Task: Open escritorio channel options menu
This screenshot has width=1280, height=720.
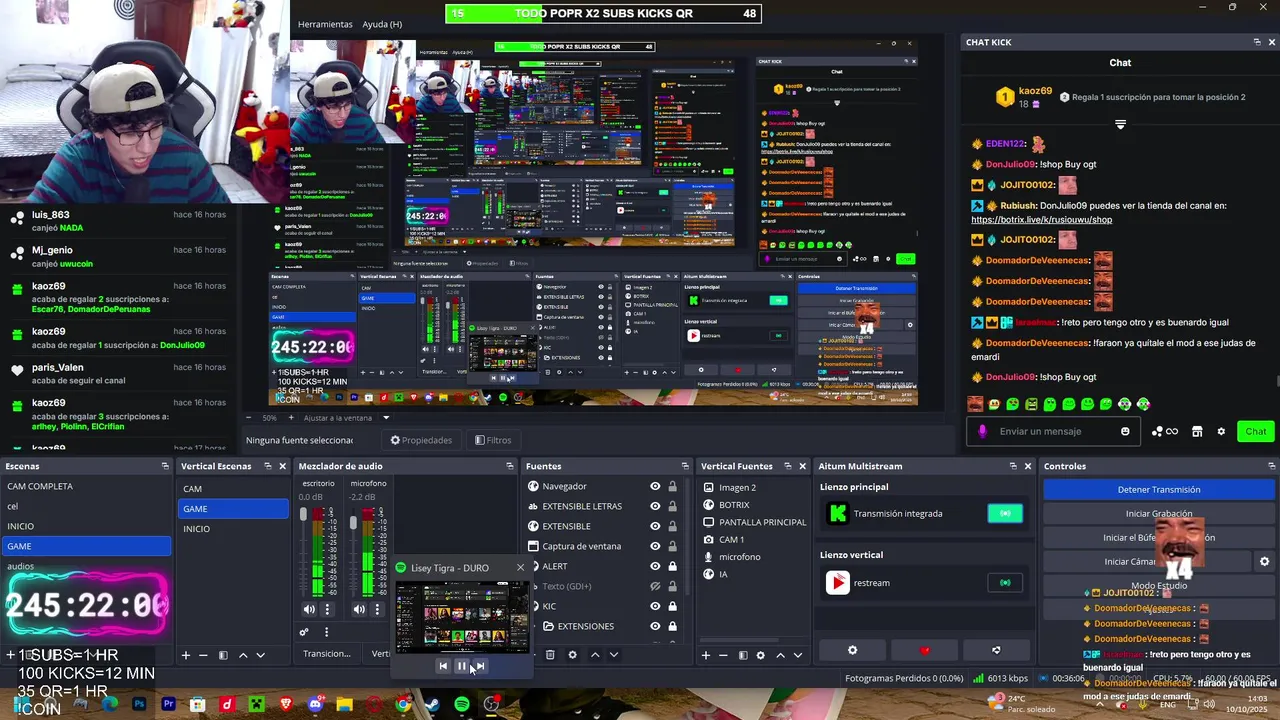Action: coord(326,609)
